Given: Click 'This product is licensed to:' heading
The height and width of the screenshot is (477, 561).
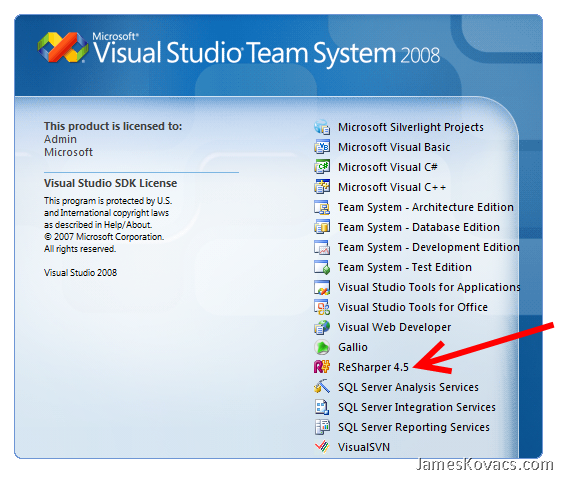Looking at the screenshot, I should pos(113,126).
